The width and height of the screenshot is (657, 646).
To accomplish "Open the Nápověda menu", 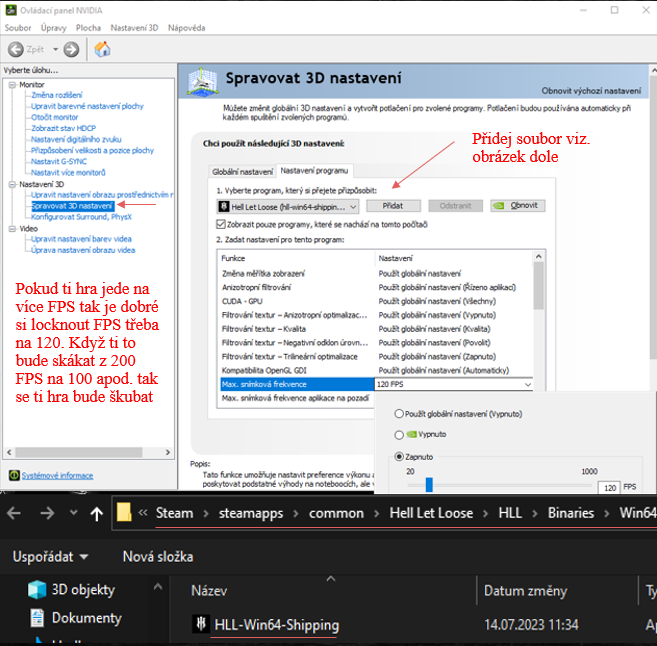I will click(x=186, y=28).
